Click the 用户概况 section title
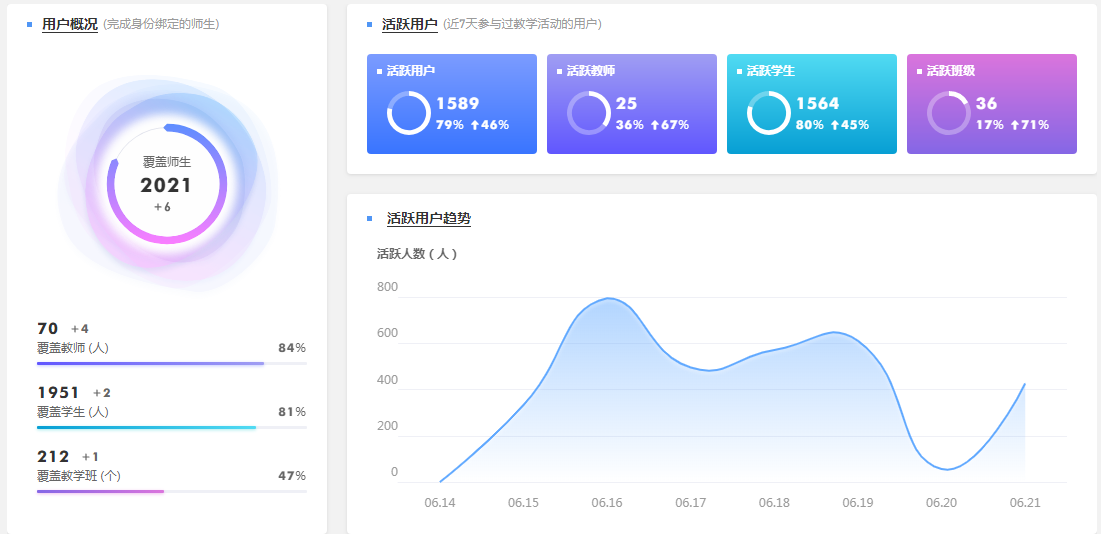 [70, 25]
